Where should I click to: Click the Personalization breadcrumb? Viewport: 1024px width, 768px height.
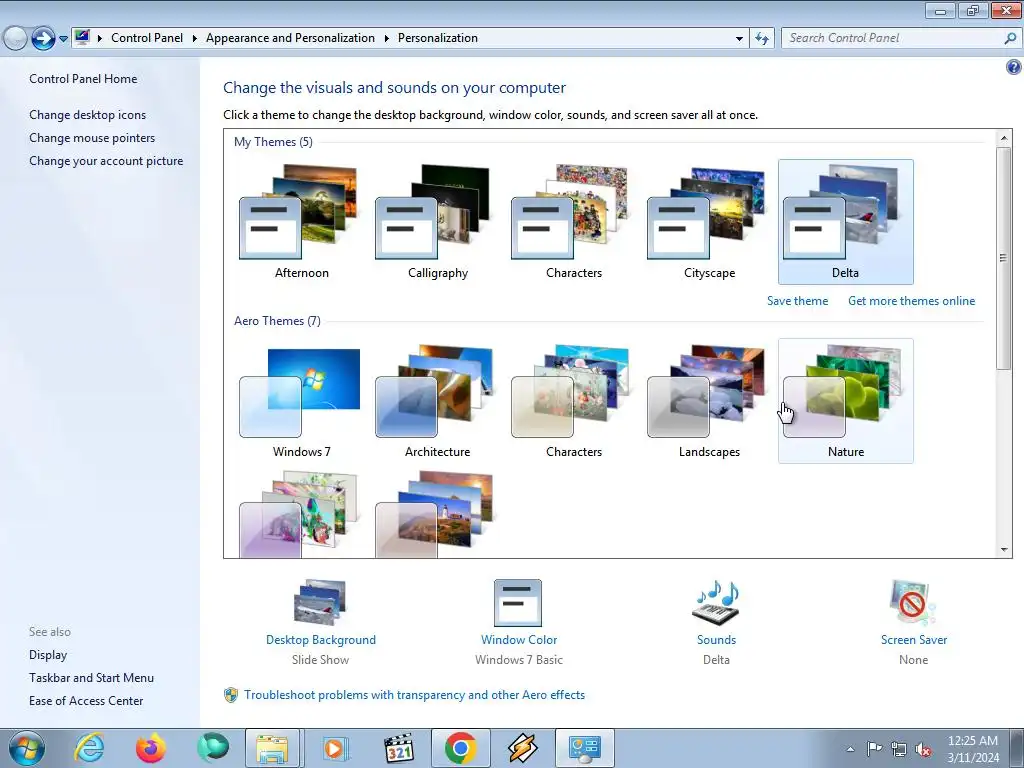pos(438,38)
